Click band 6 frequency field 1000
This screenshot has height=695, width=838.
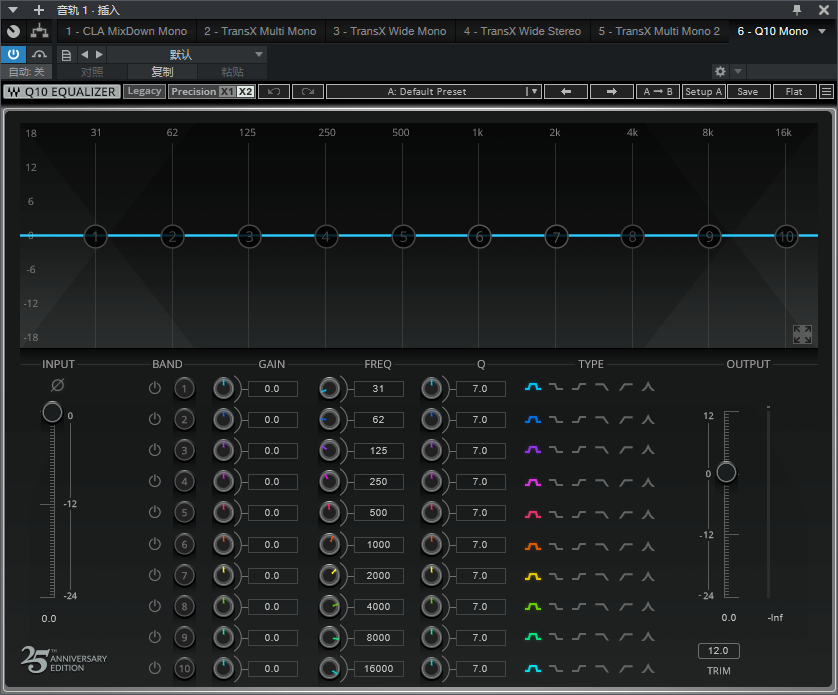point(378,544)
